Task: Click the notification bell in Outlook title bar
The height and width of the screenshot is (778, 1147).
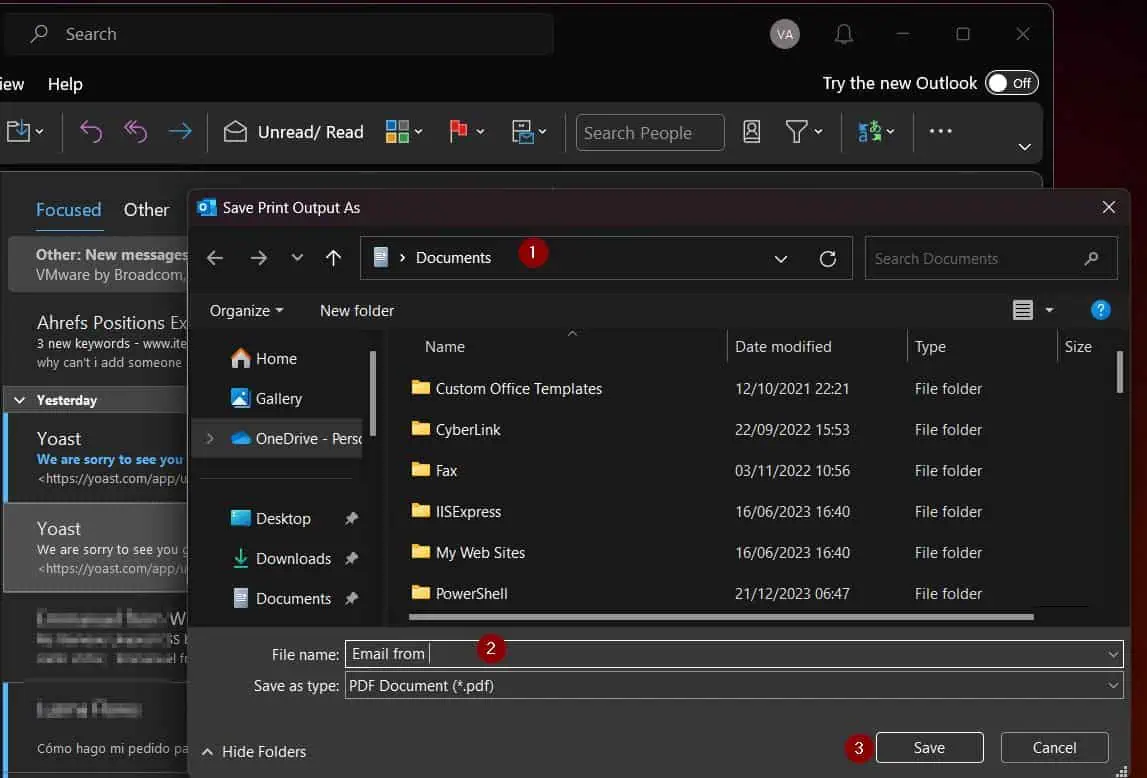Action: [x=843, y=34]
